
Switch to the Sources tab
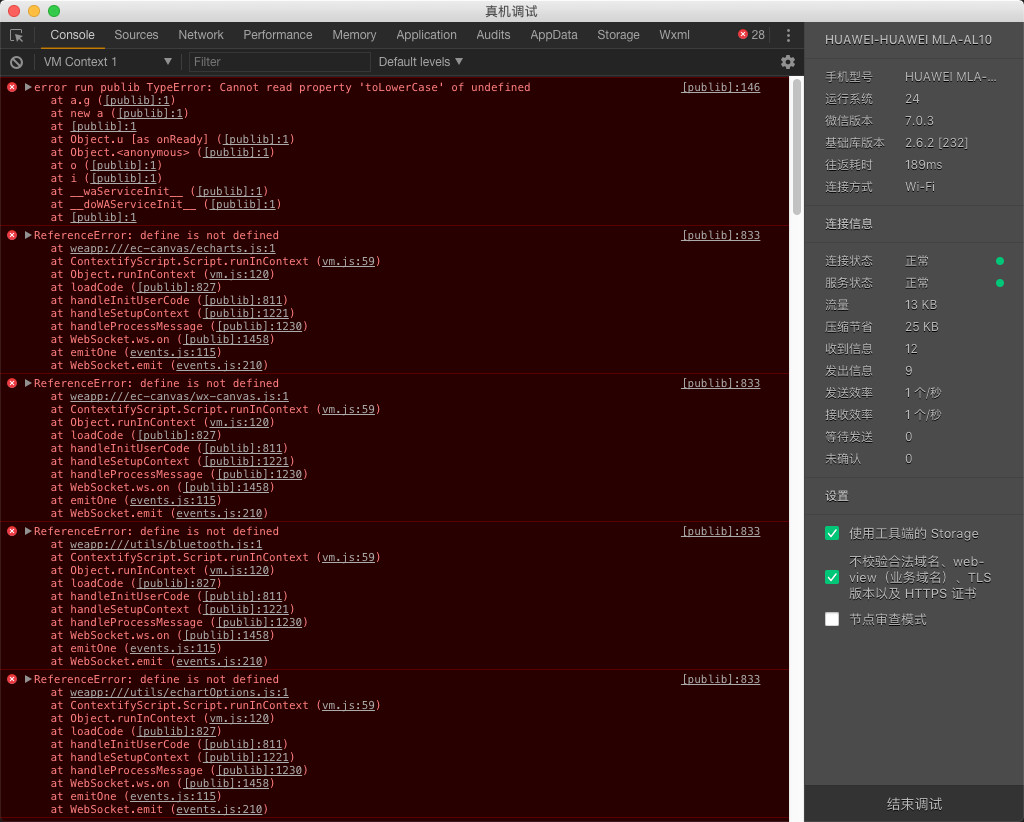[x=136, y=35]
